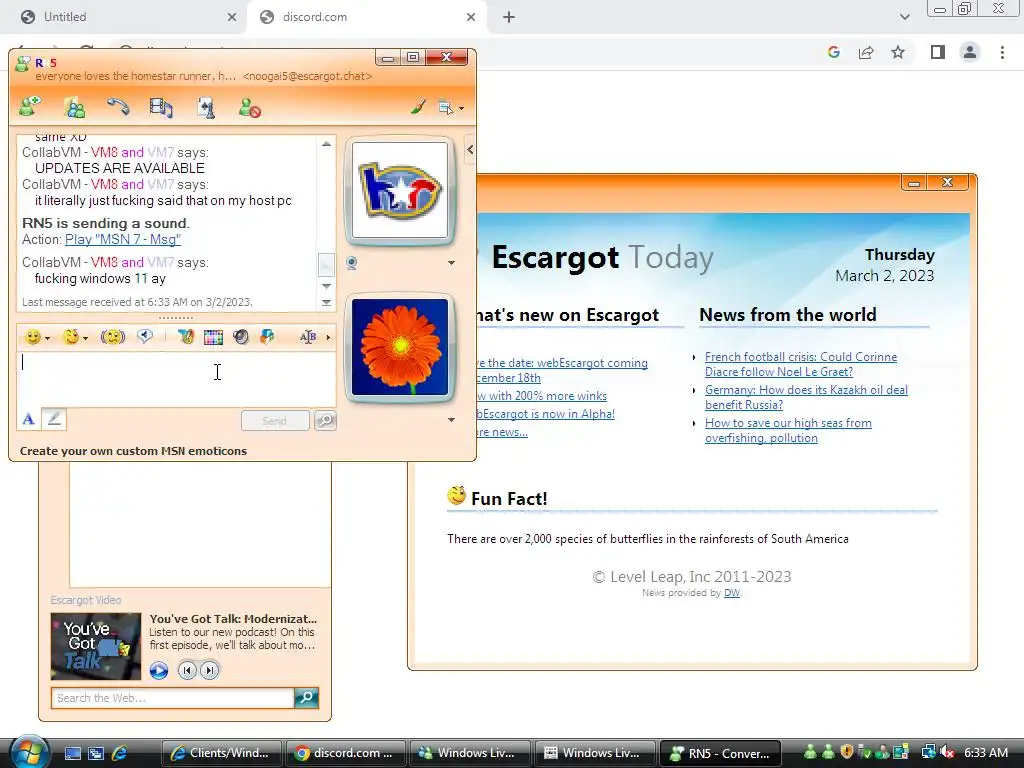Open How to save our high seas link

(x=788, y=430)
